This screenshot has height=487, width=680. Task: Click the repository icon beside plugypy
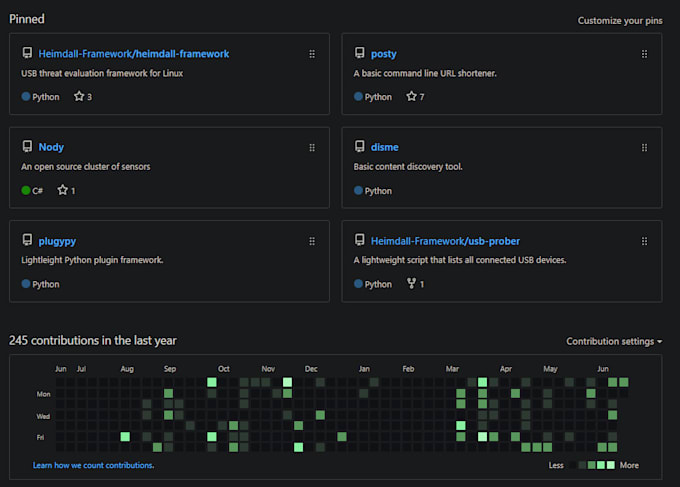[x=27, y=241]
